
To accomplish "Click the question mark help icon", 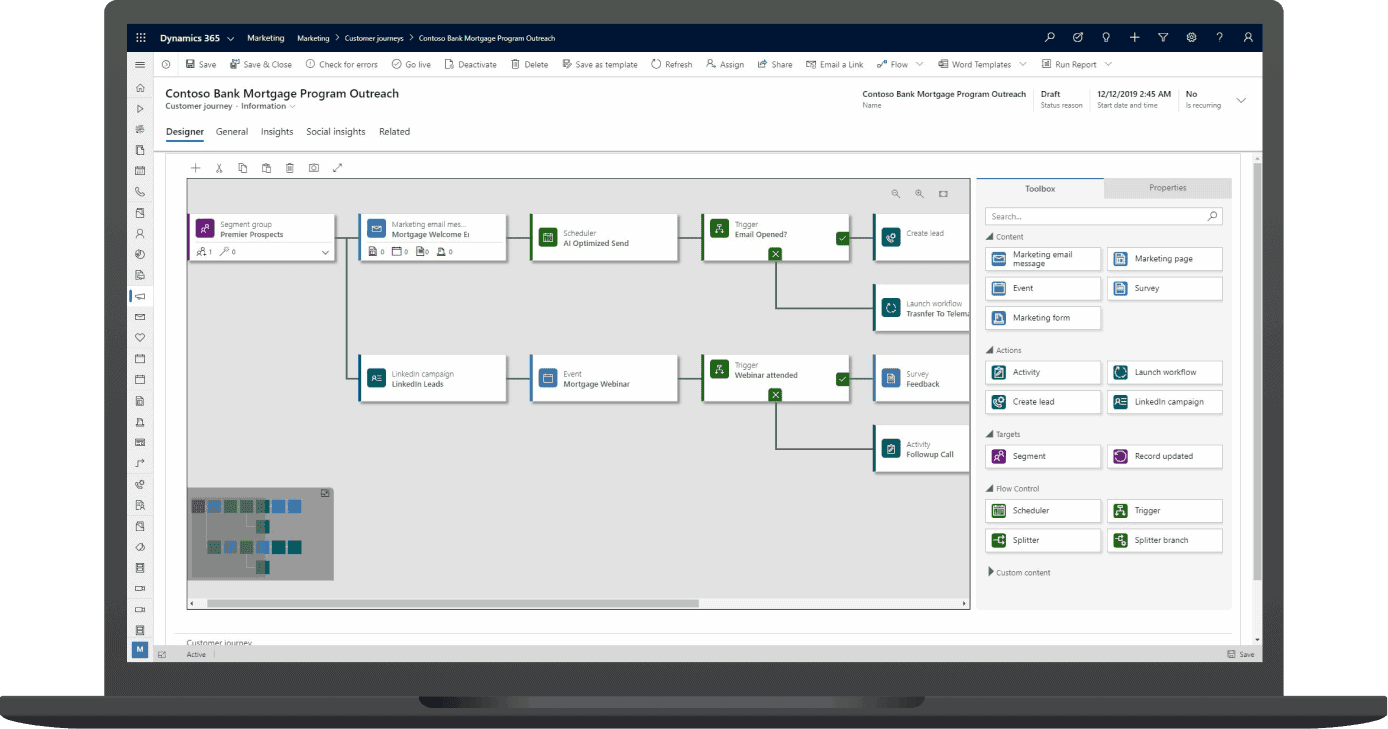I will (1219, 38).
